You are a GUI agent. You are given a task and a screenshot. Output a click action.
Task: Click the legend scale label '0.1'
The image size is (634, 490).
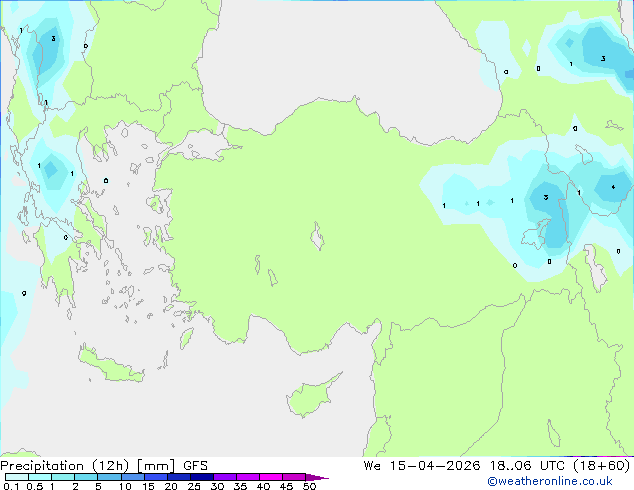click(x=12, y=486)
